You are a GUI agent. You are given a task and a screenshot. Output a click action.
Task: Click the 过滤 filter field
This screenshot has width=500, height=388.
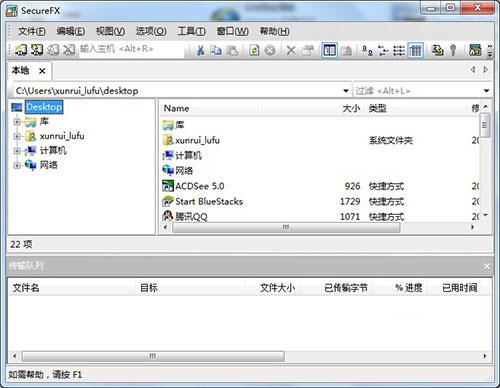pyautogui.click(x=417, y=91)
